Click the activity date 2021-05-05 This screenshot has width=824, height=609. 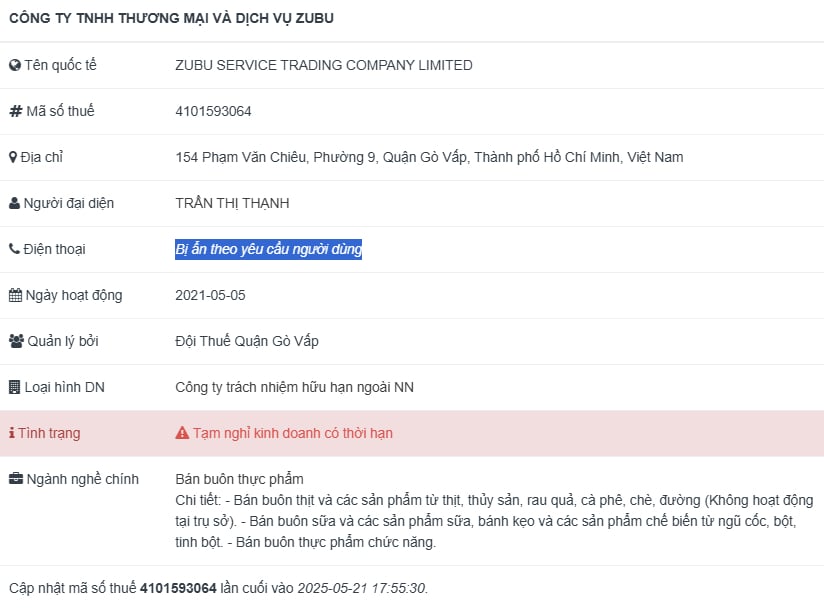click(x=210, y=295)
